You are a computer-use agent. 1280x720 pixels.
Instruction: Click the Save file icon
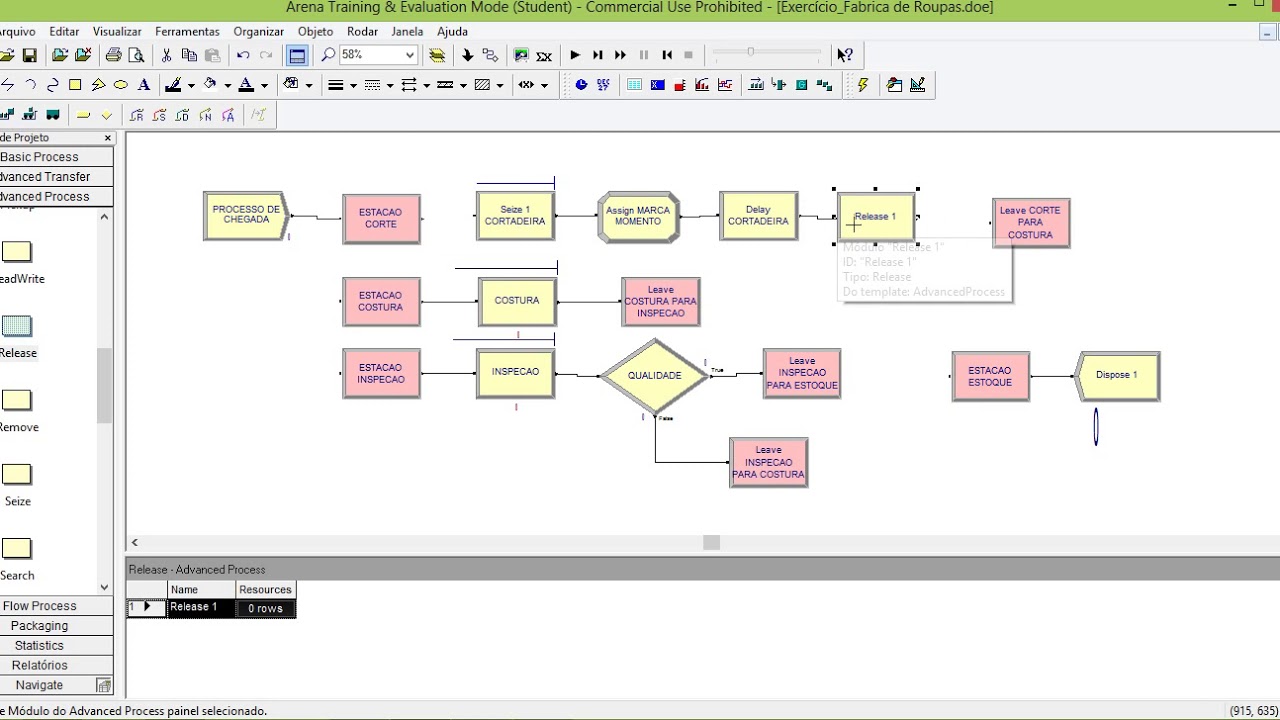pos(30,55)
